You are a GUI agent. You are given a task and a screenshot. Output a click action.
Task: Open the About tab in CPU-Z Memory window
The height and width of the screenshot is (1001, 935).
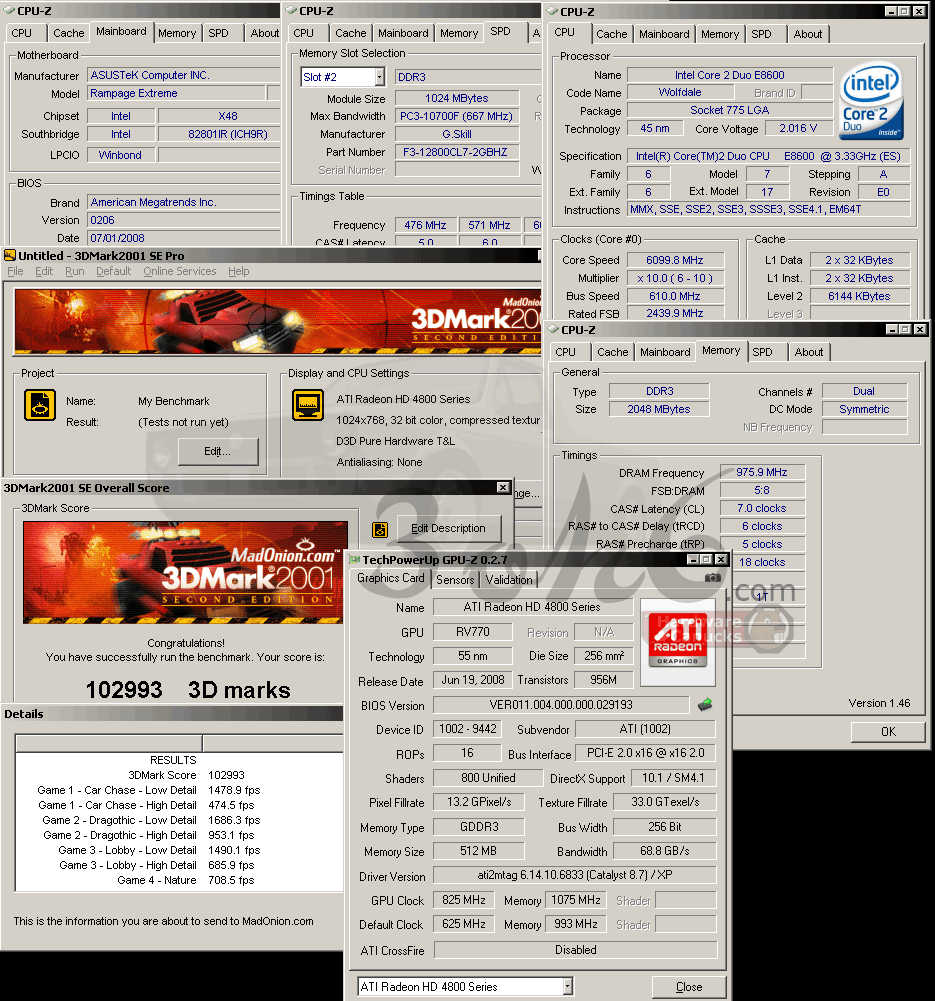pos(809,352)
